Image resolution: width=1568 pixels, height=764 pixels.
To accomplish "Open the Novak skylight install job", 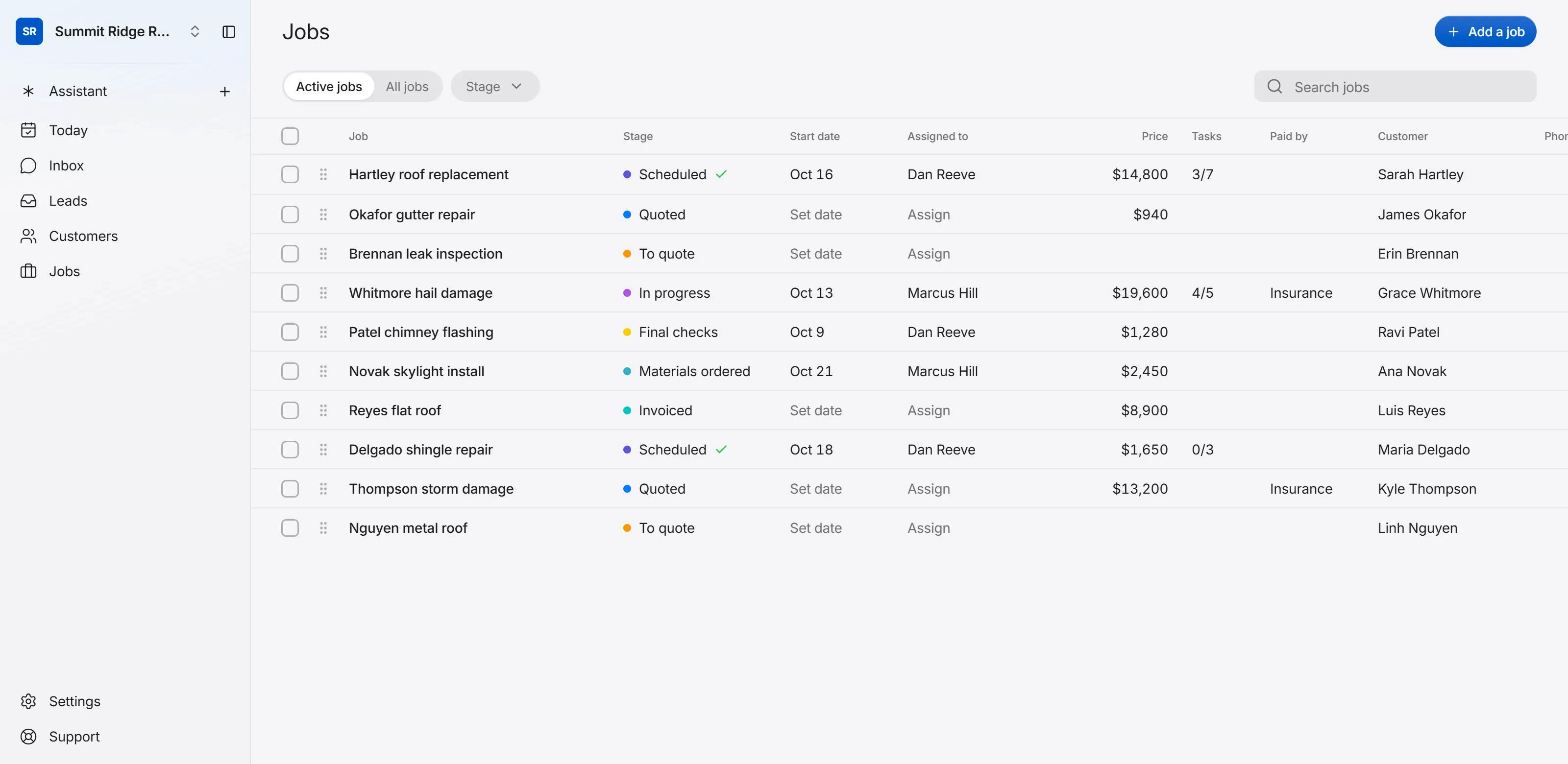I will click(x=416, y=372).
